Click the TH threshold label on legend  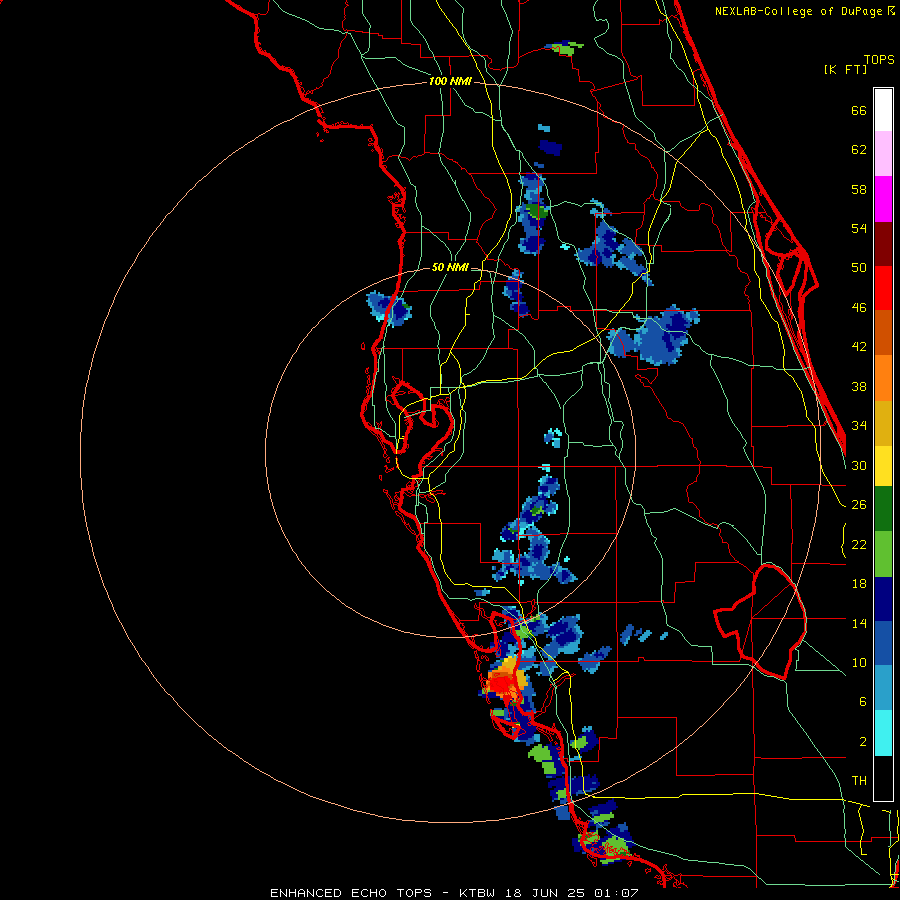tap(859, 781)
